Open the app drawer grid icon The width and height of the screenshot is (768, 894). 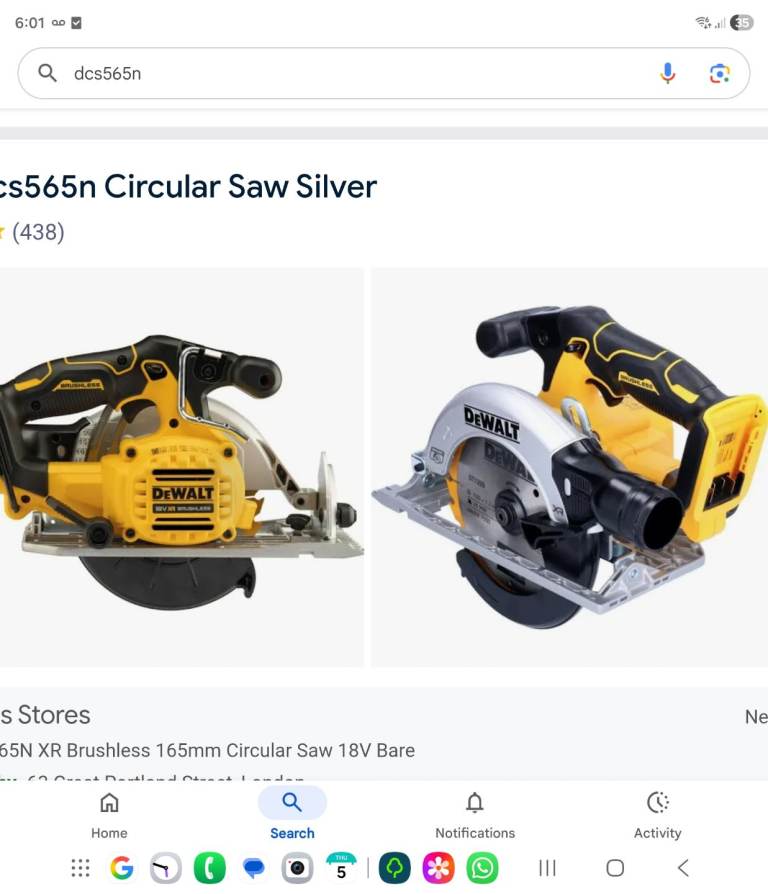tap(80, 868)
